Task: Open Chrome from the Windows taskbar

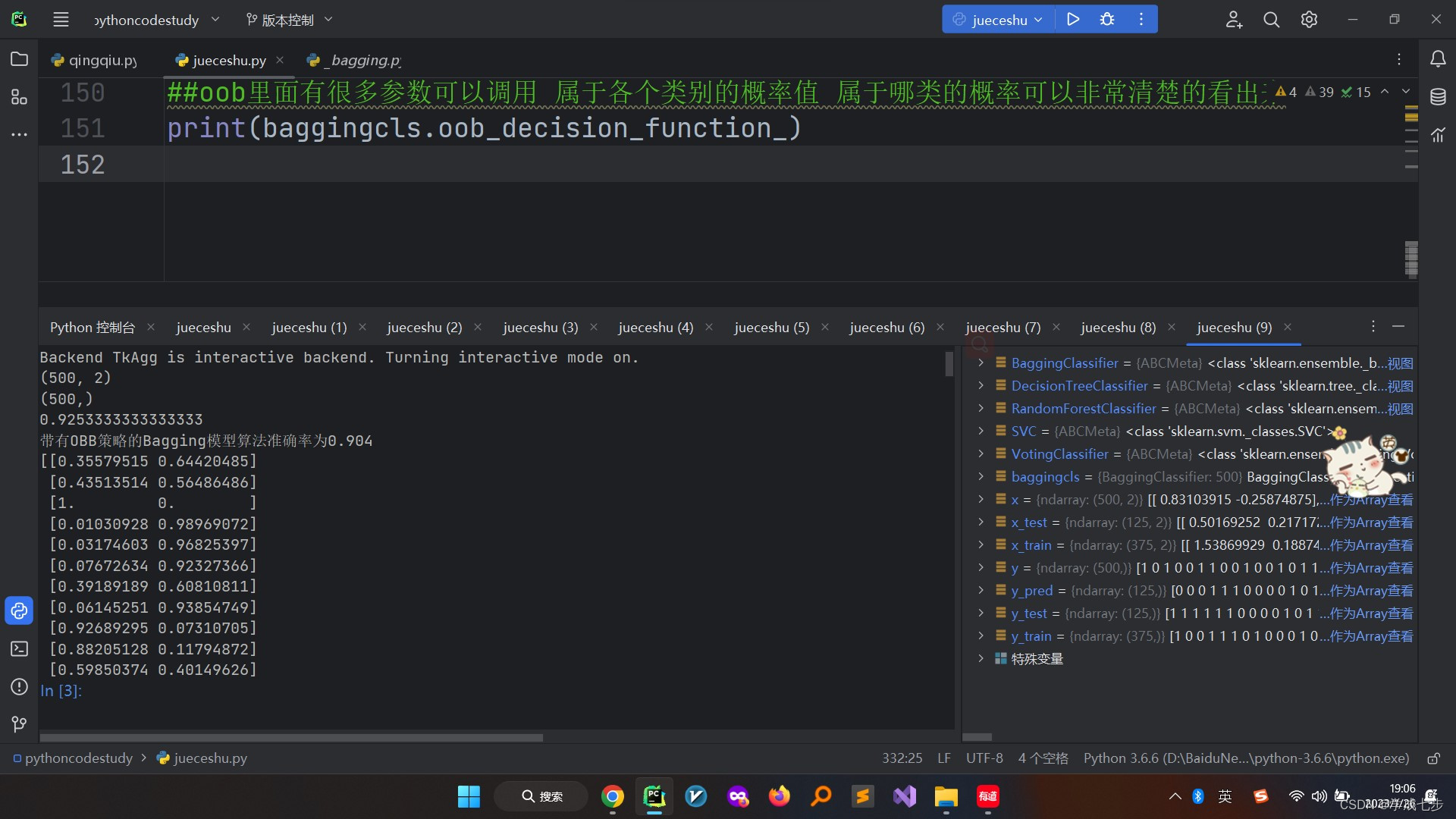Action: [x=613, y=796]
